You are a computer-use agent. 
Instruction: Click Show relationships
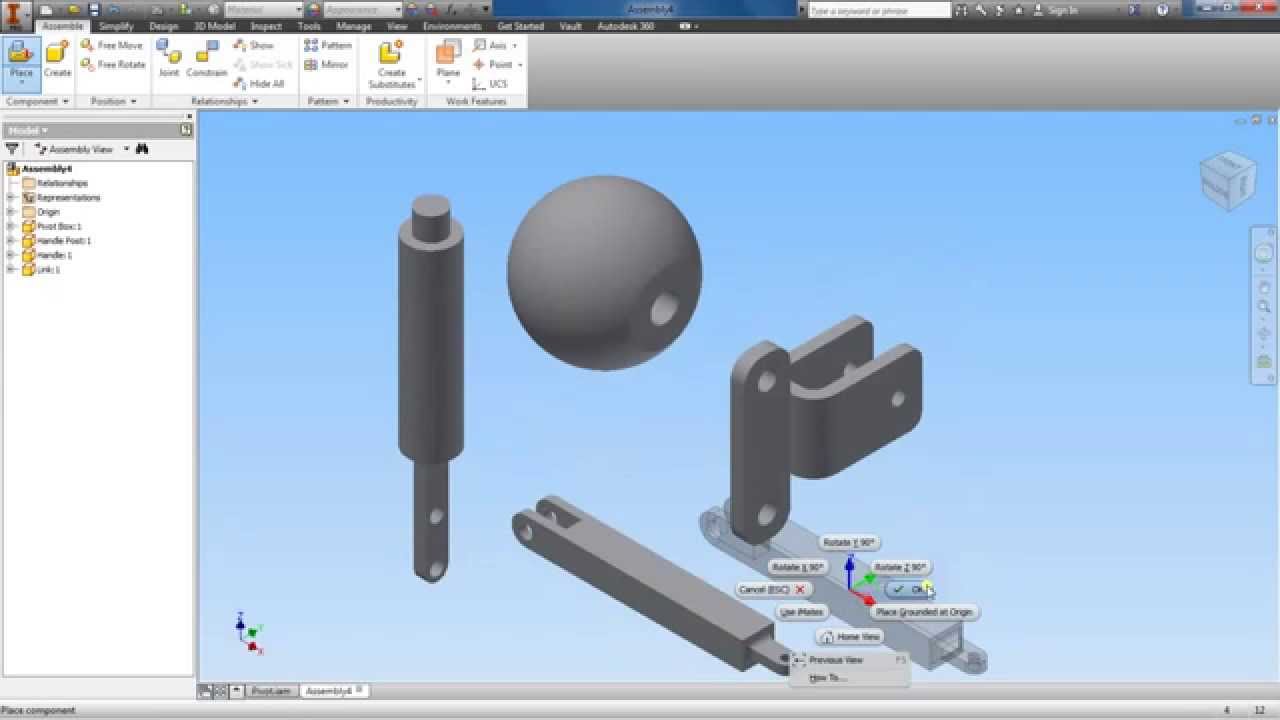[253, 45]
